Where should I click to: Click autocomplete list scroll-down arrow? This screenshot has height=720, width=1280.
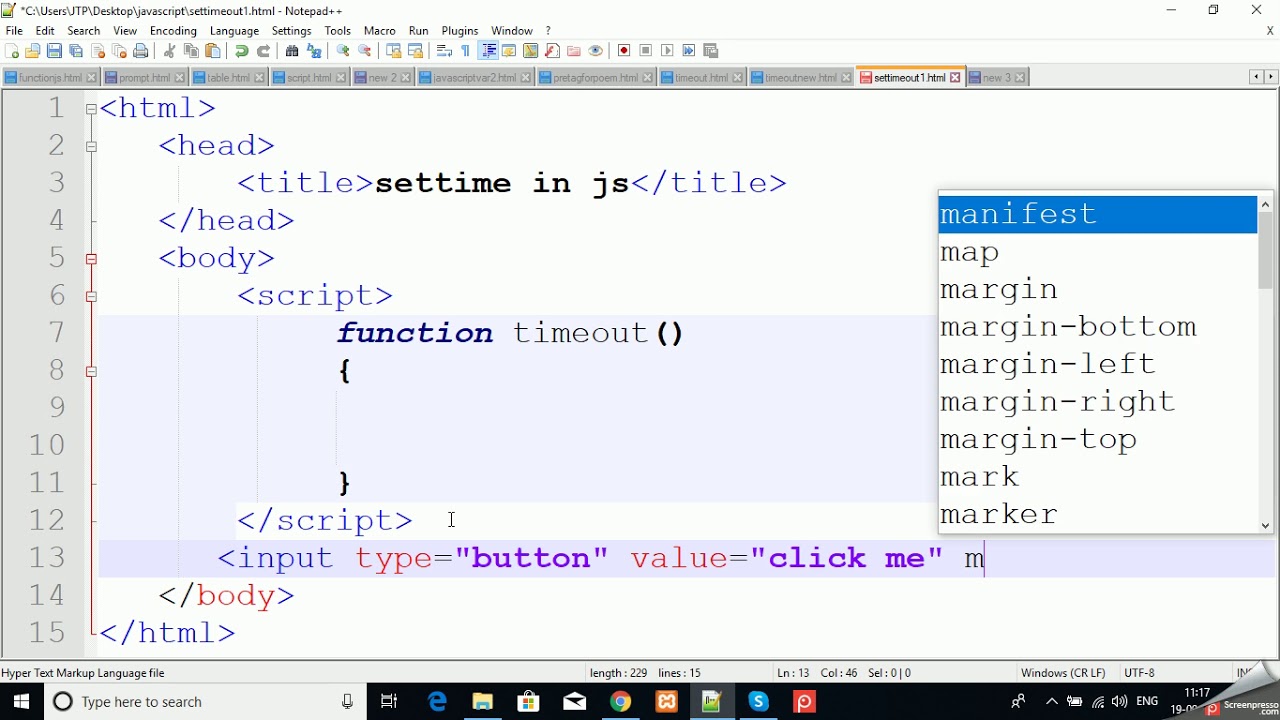[1265, 525]
